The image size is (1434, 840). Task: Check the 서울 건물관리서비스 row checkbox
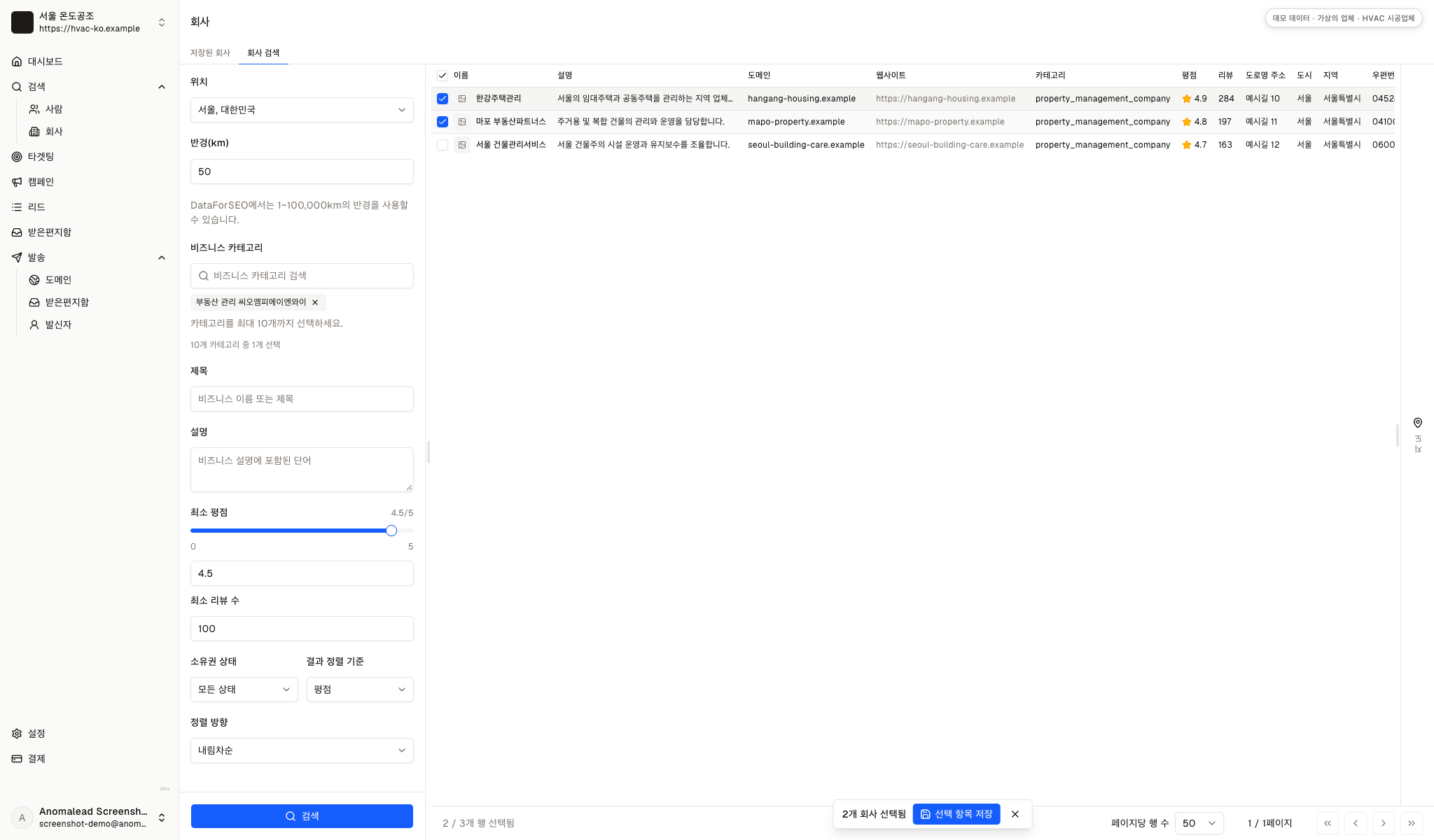(x=443, y=145)
